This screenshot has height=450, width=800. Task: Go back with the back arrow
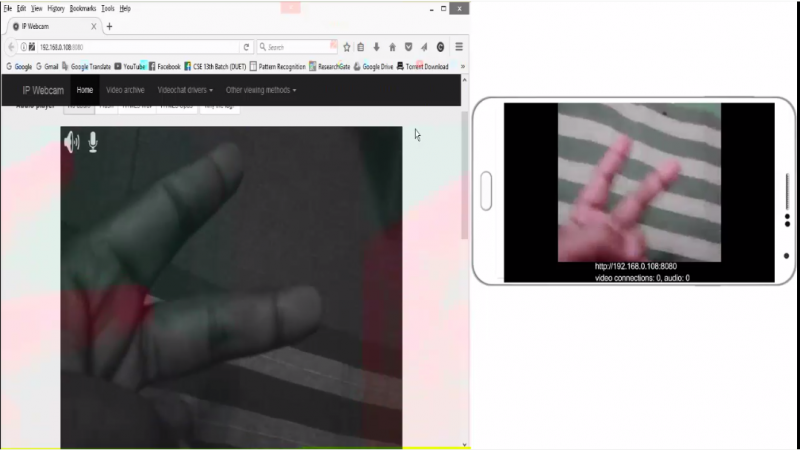tap(11, 47)
